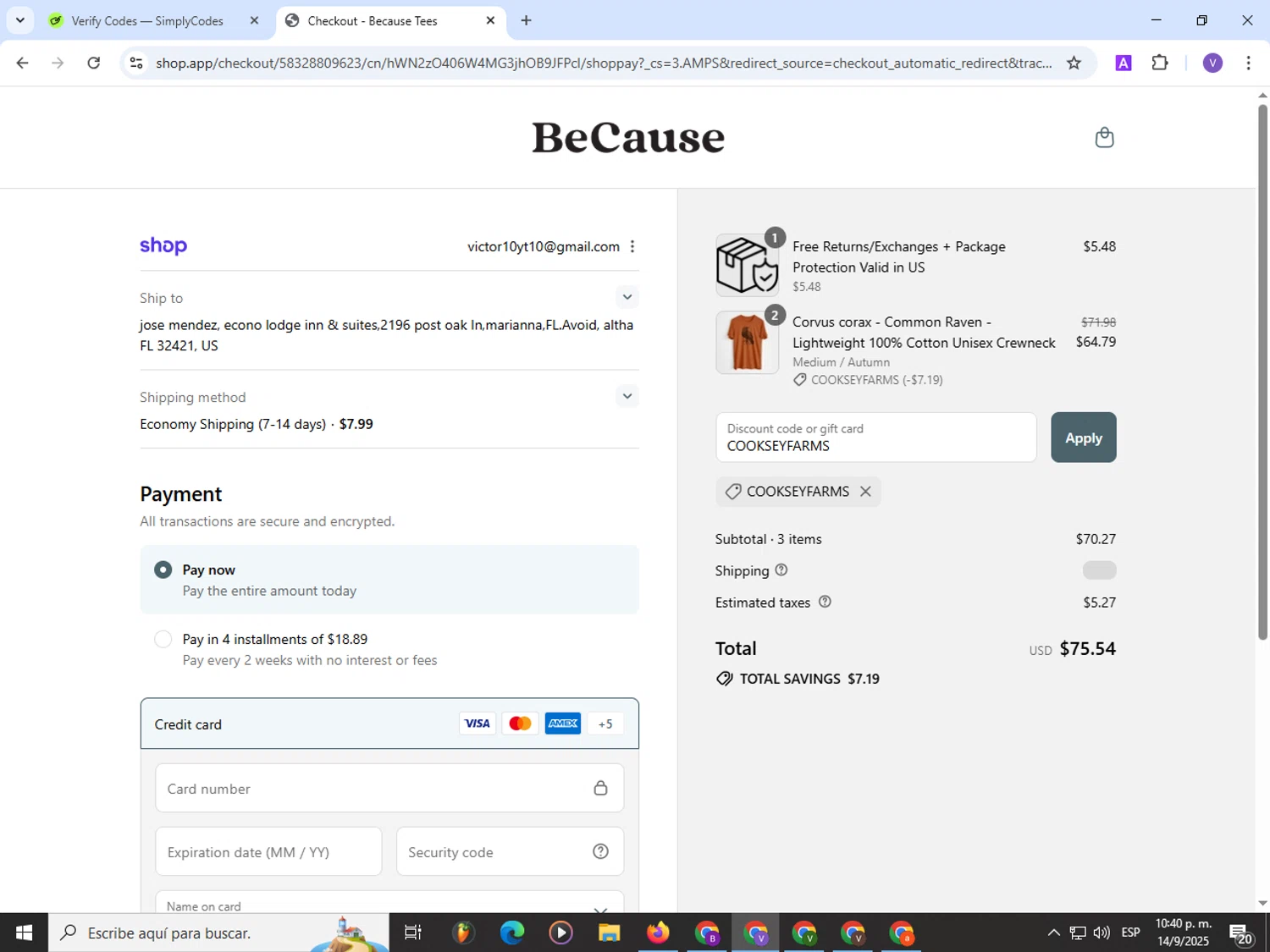Image resolution: width=1270 pixels, height=952 pixels.
Task: Click the Economy Shipping (7-14 days) text
Action: pyautogui.click(x=233, y=424)
